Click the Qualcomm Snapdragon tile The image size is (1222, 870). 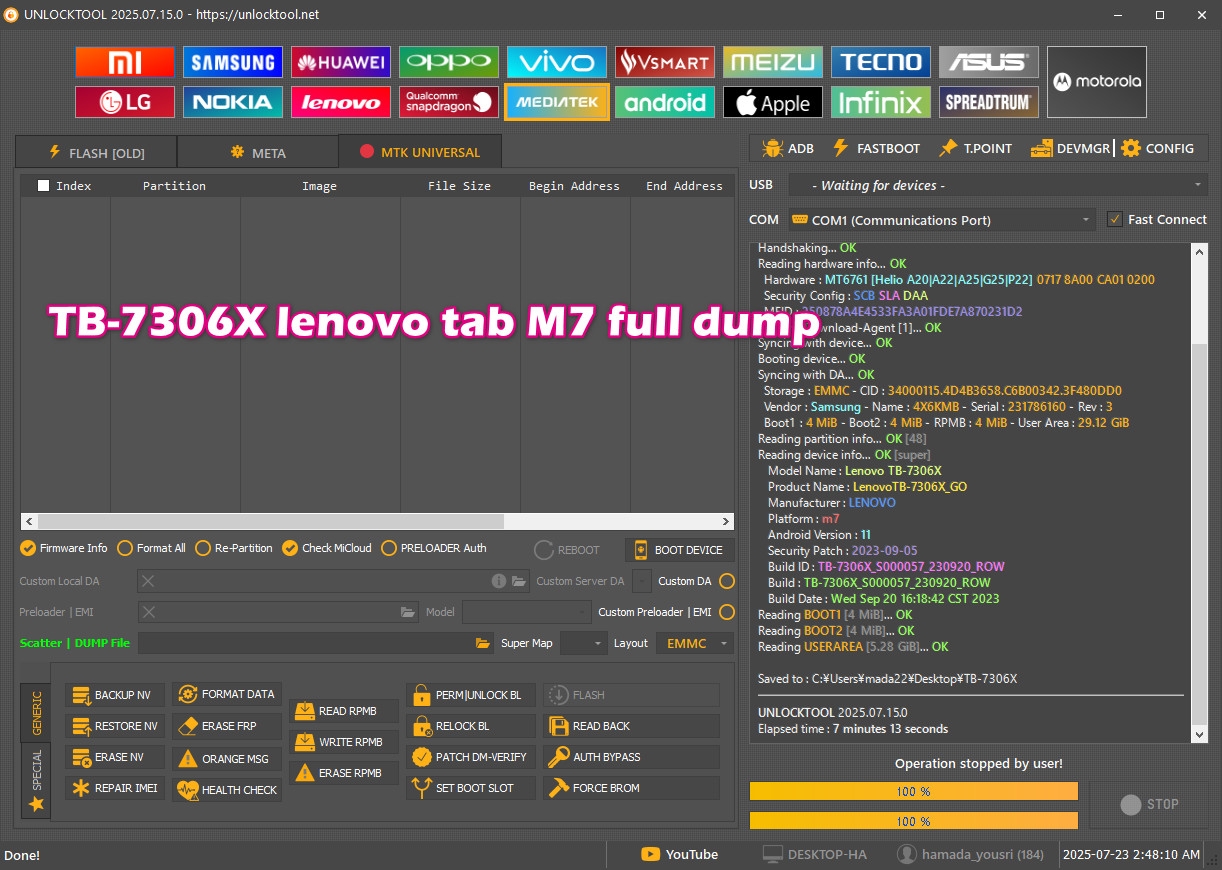coord(449,102)
